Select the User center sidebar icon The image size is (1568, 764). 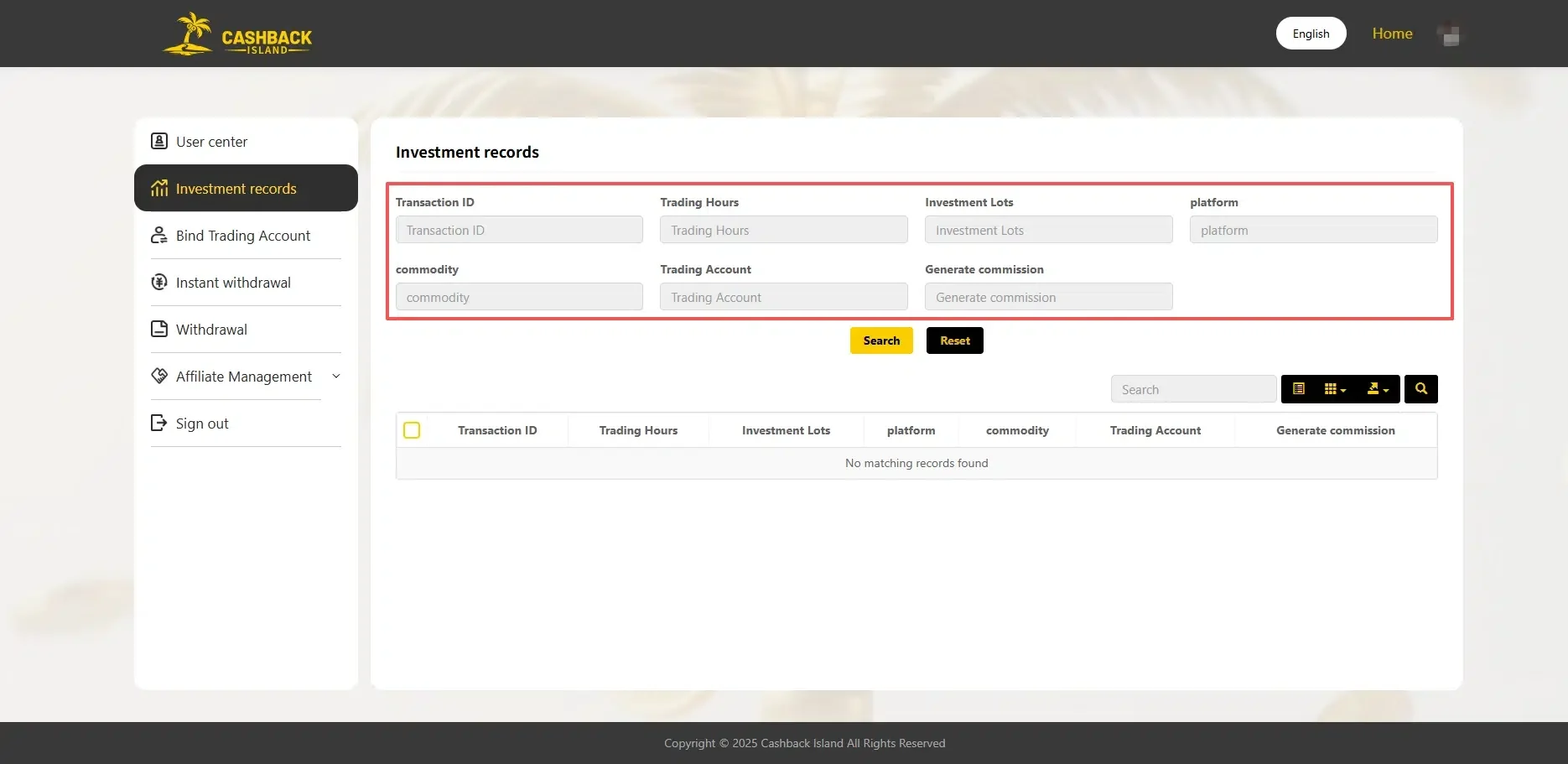(x=159, y=141)
